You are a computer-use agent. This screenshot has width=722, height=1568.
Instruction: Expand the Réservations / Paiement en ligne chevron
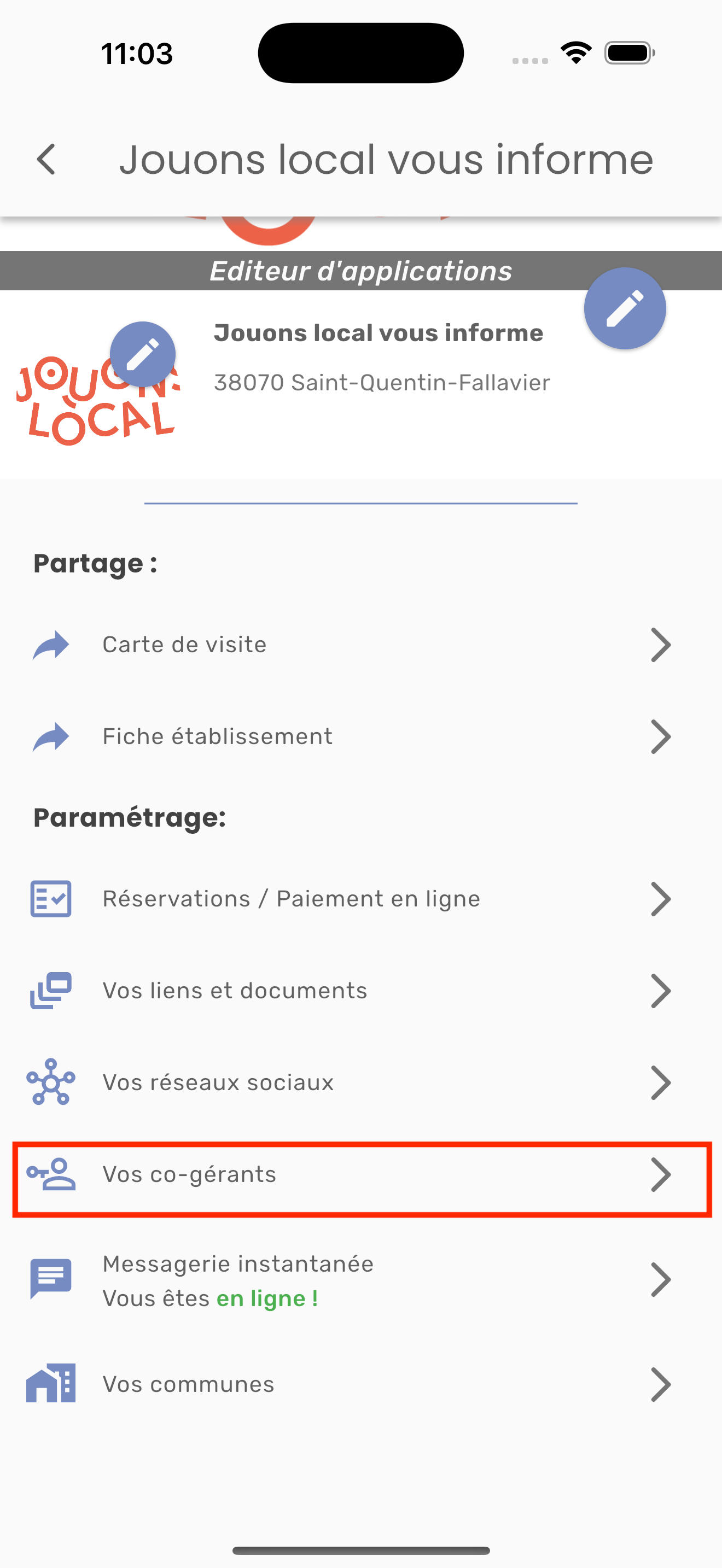click(661, 898)
